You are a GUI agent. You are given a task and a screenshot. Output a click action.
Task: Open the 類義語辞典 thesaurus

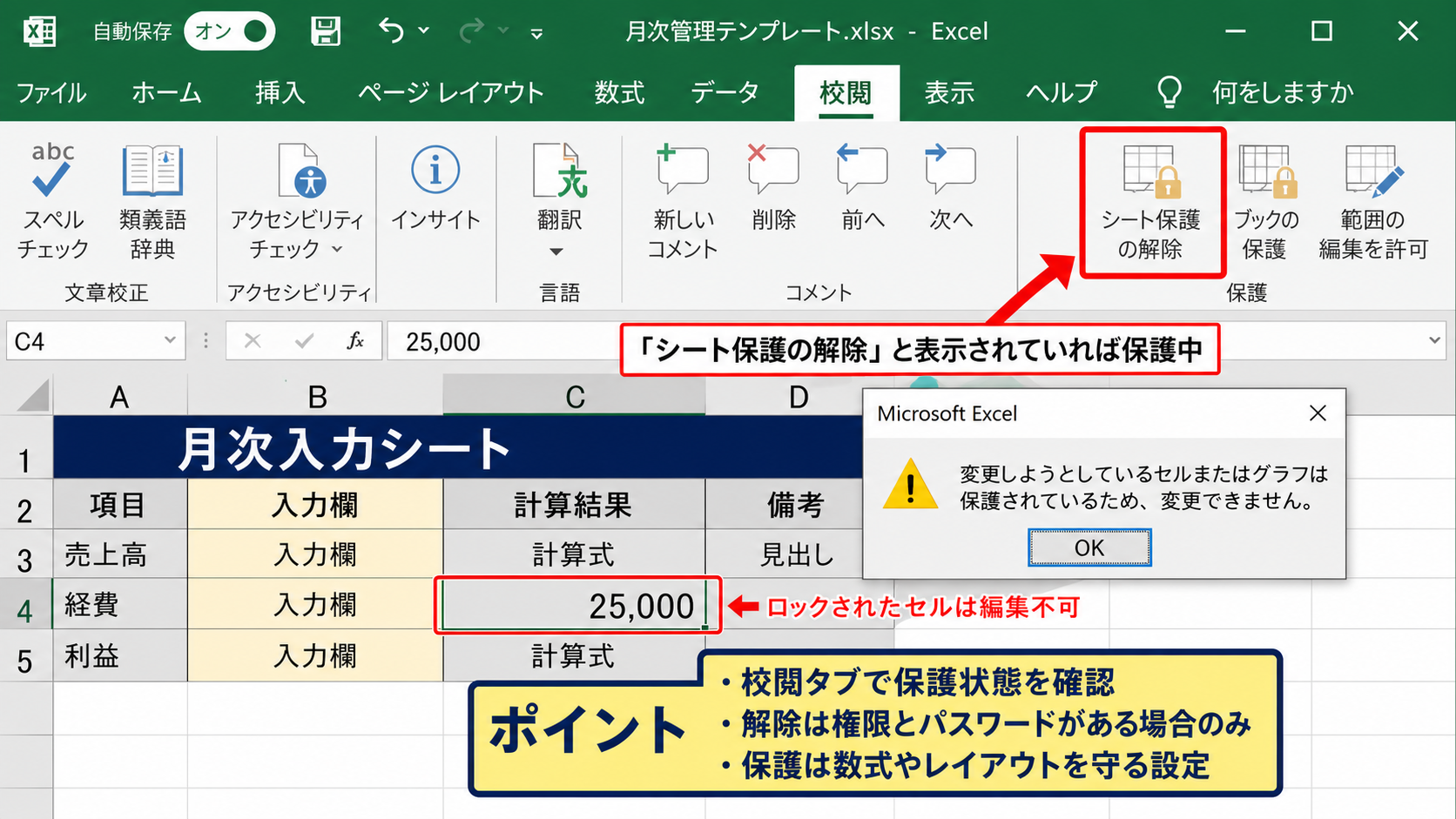point(152,201)
